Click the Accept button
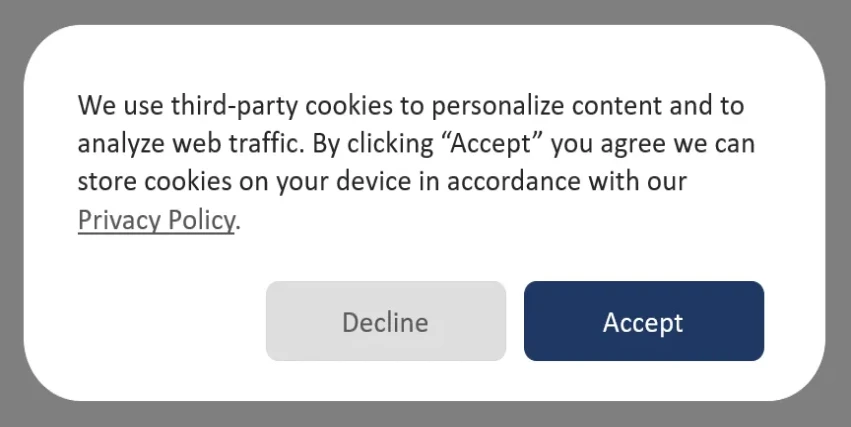This screenshot has height=427, width=851. pyautogui.click(x=643, y=321)
